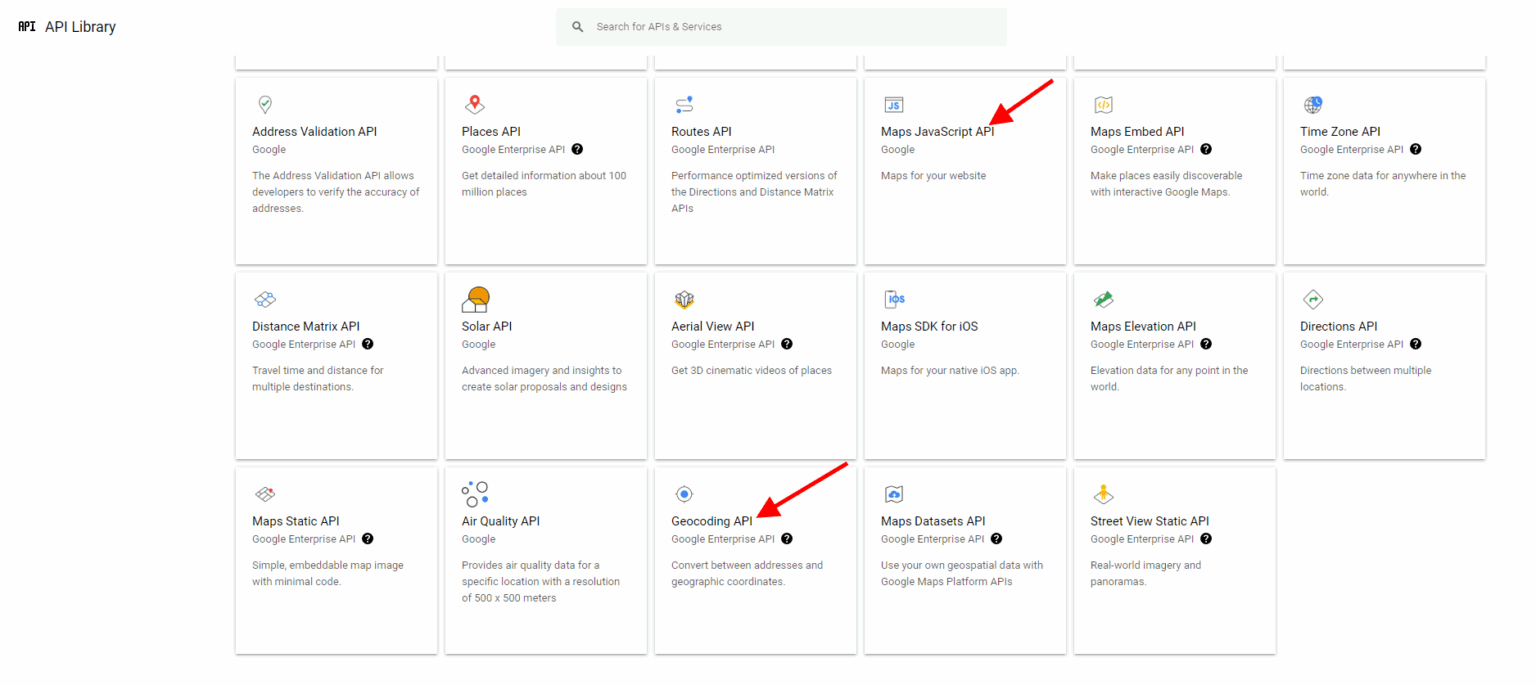Image resolution: width=1536 pixels, height=685 pixels.
Task: Open the Distance Matrix API card
Action: [x=336, y=365]
